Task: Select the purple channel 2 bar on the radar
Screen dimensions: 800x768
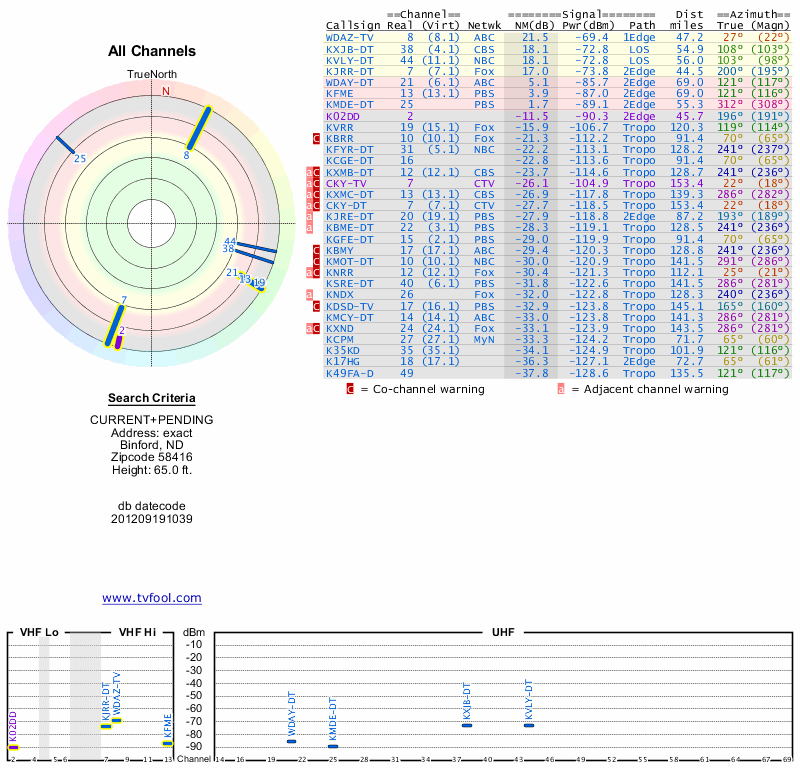Action: tap(119, 341)
